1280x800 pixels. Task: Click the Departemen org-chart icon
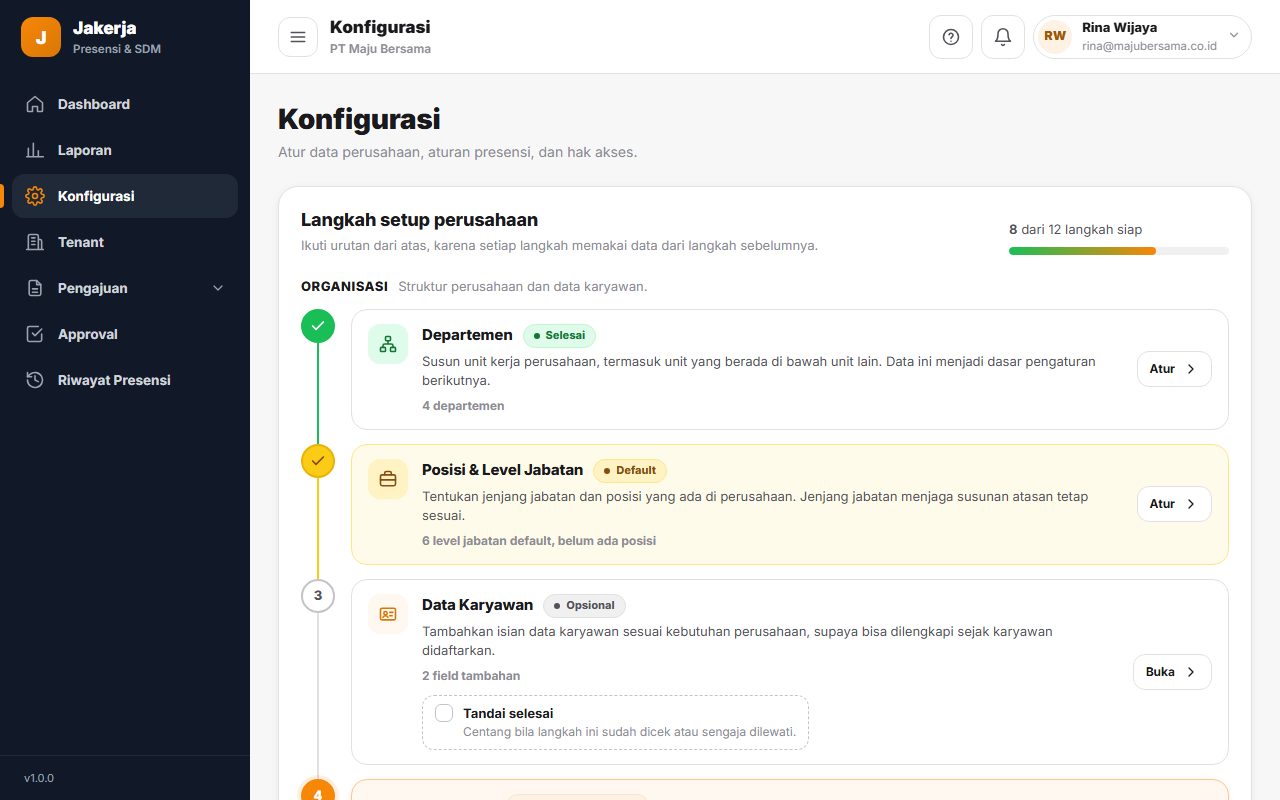pyautogui.click(x=388, y=344)
